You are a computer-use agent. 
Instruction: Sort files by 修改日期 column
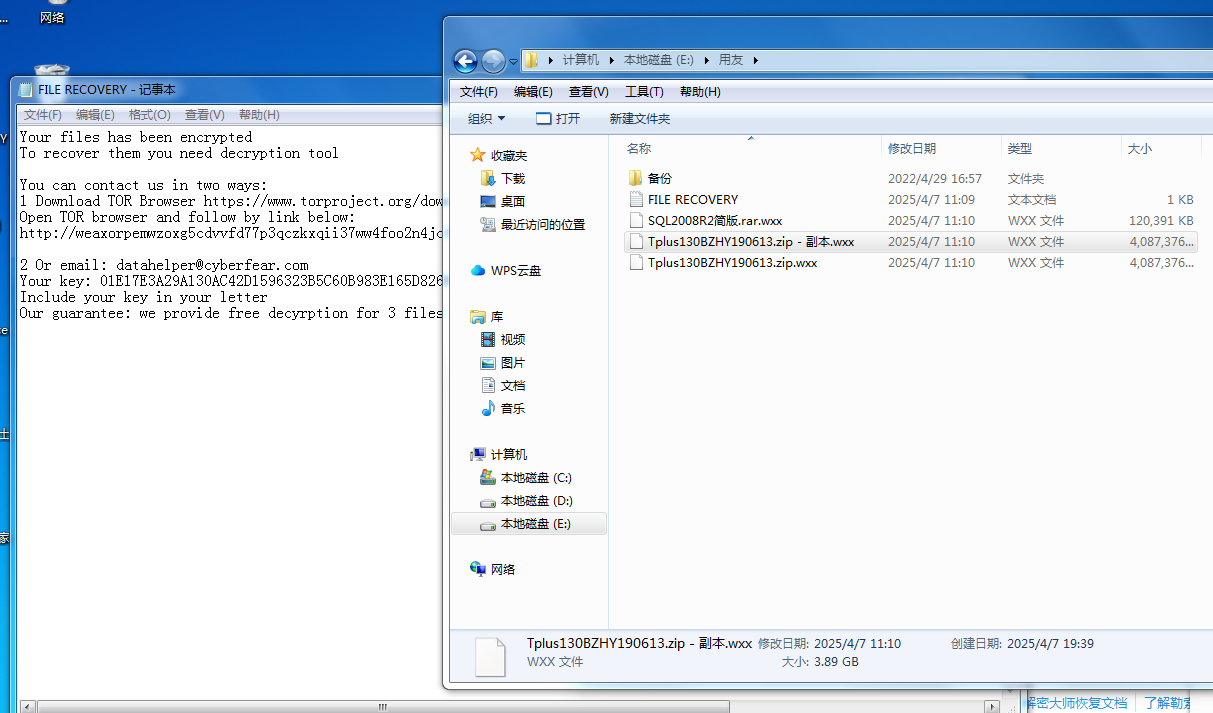click(911, 148)
